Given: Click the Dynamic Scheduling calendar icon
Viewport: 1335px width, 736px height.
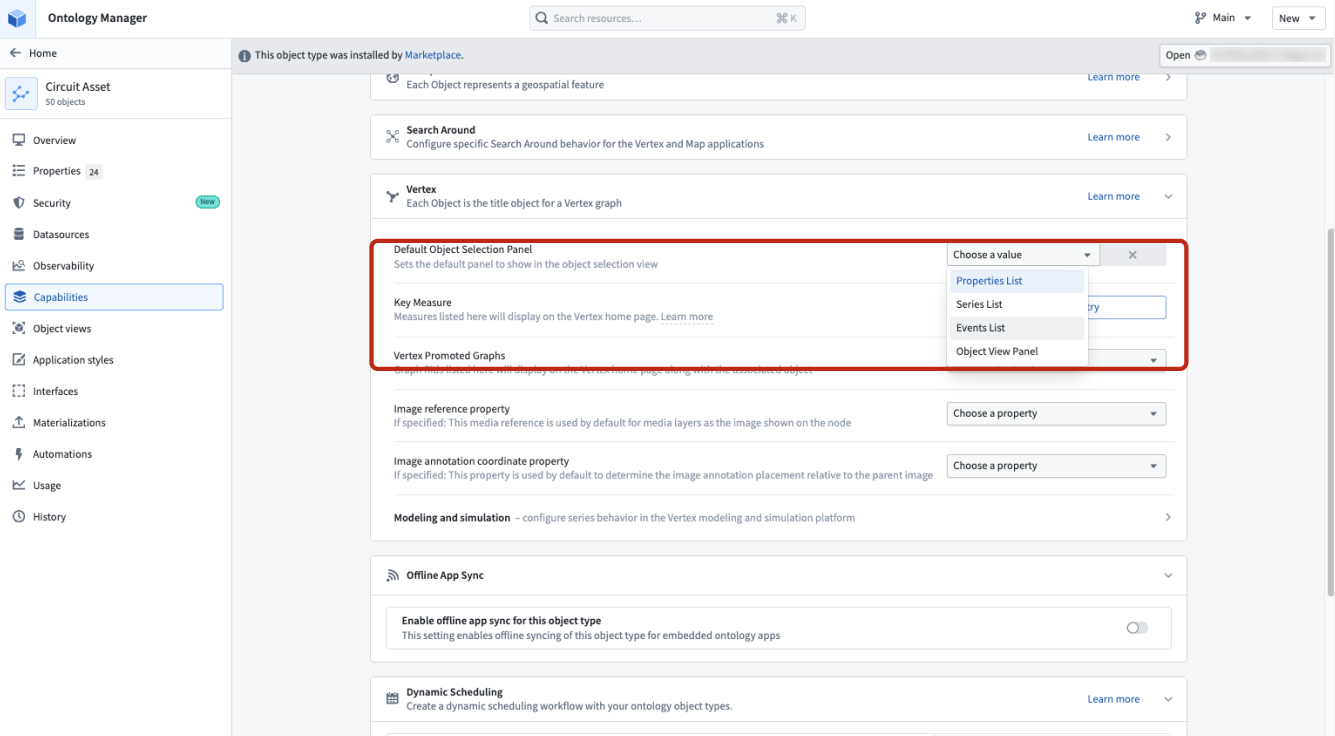Looking at the screenshot, I should click(392, 697).
